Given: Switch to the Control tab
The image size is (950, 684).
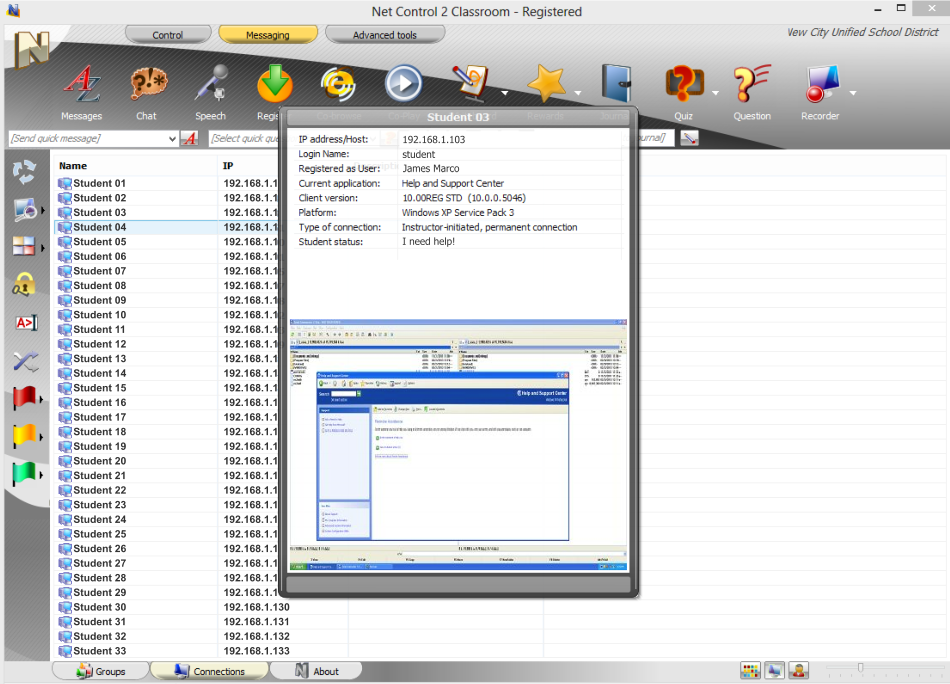Looking at the screenshot, I should click(168, 35).
